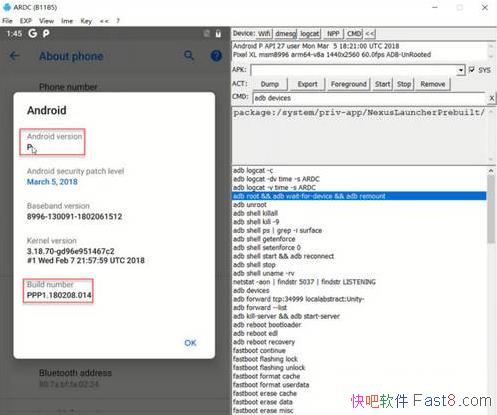
Task: Click the command list scroll-up arrow
Action: (491, 171)
